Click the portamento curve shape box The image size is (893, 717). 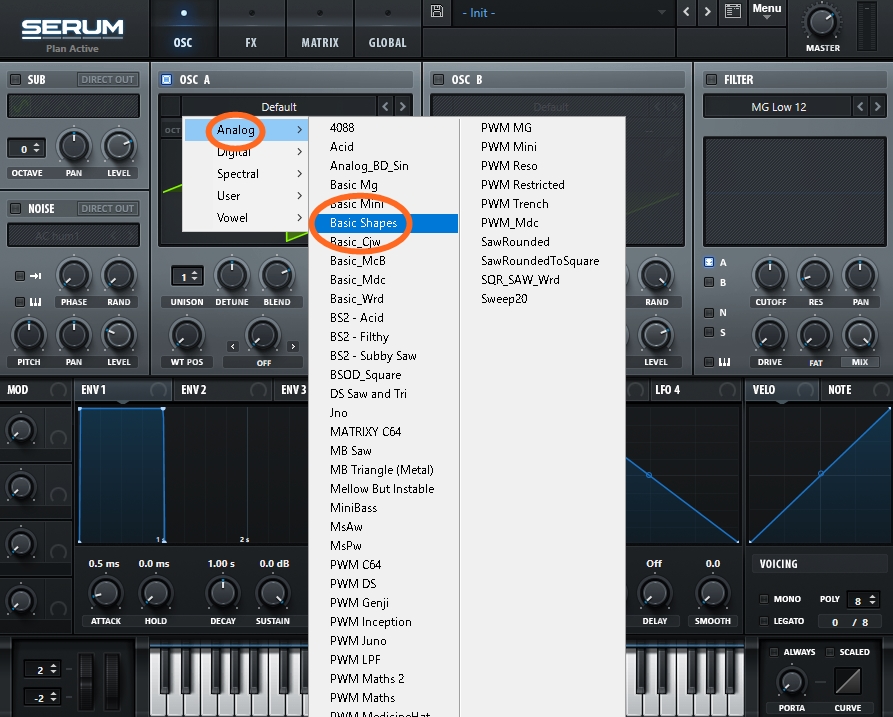click(847, 683)
